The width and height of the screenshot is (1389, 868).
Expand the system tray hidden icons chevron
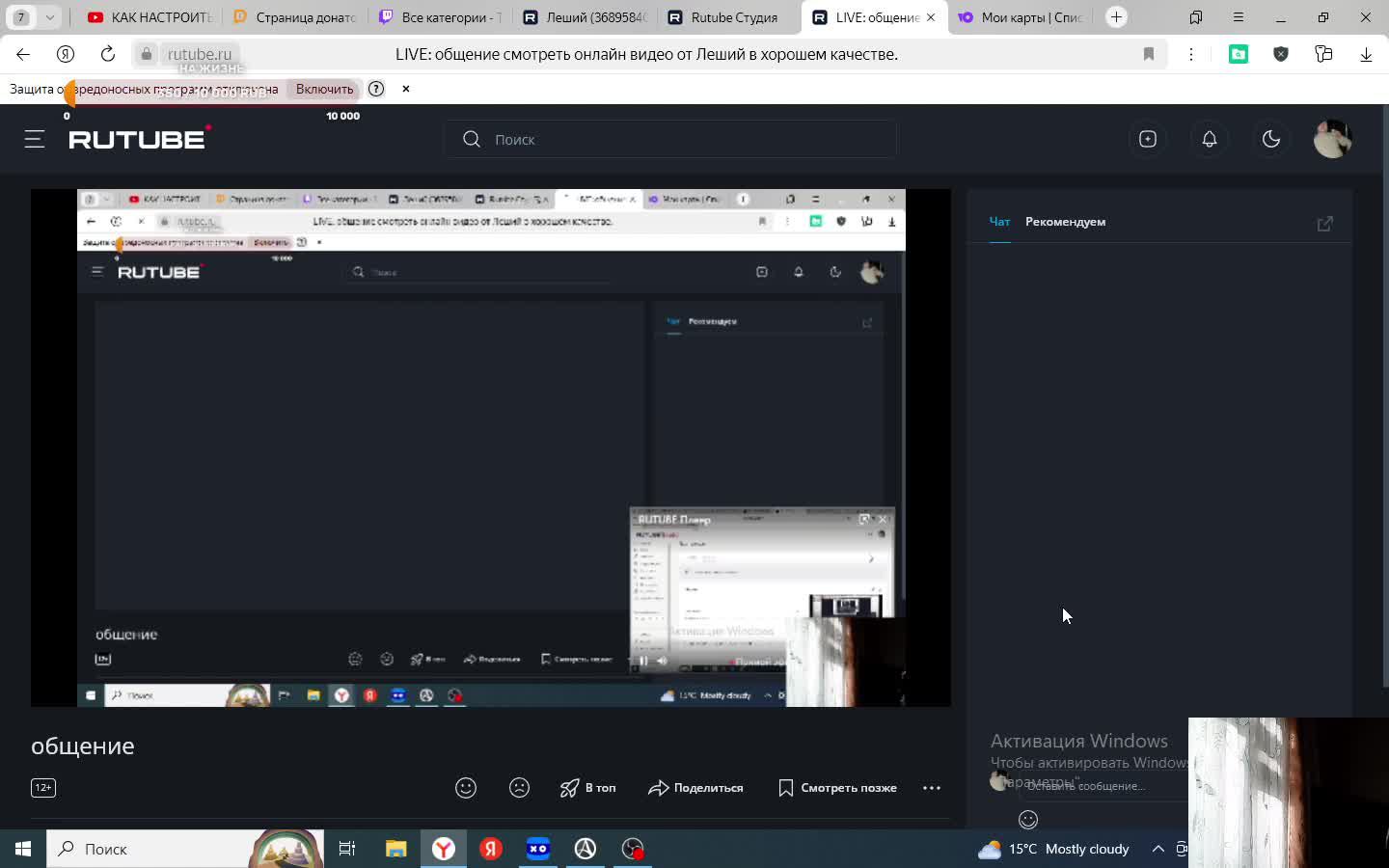pos(1158,849)
